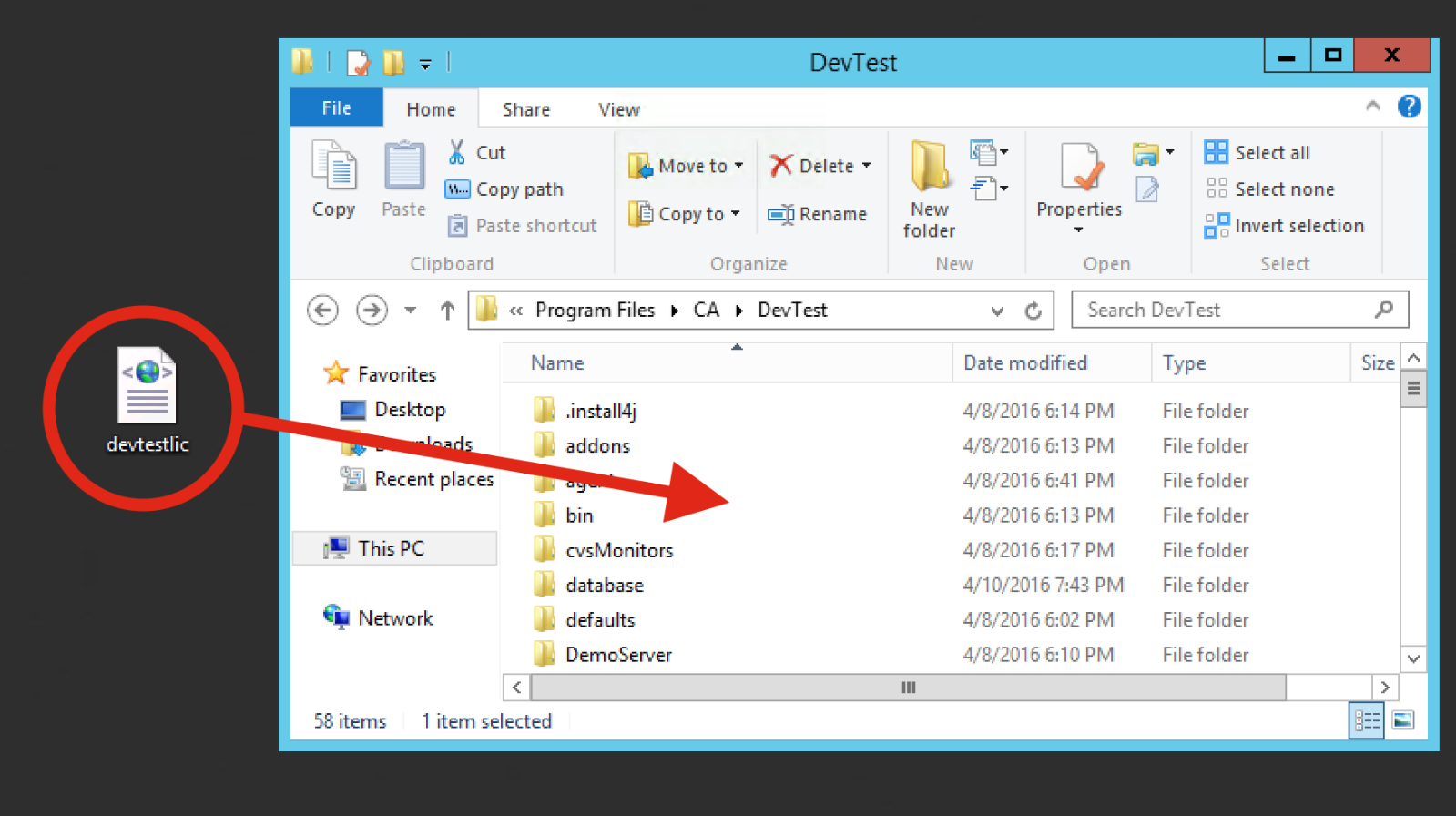Screen dimensions: 1456x816
Task: Create a New folder
Action: pyautogui.click(x=929, y=189)
